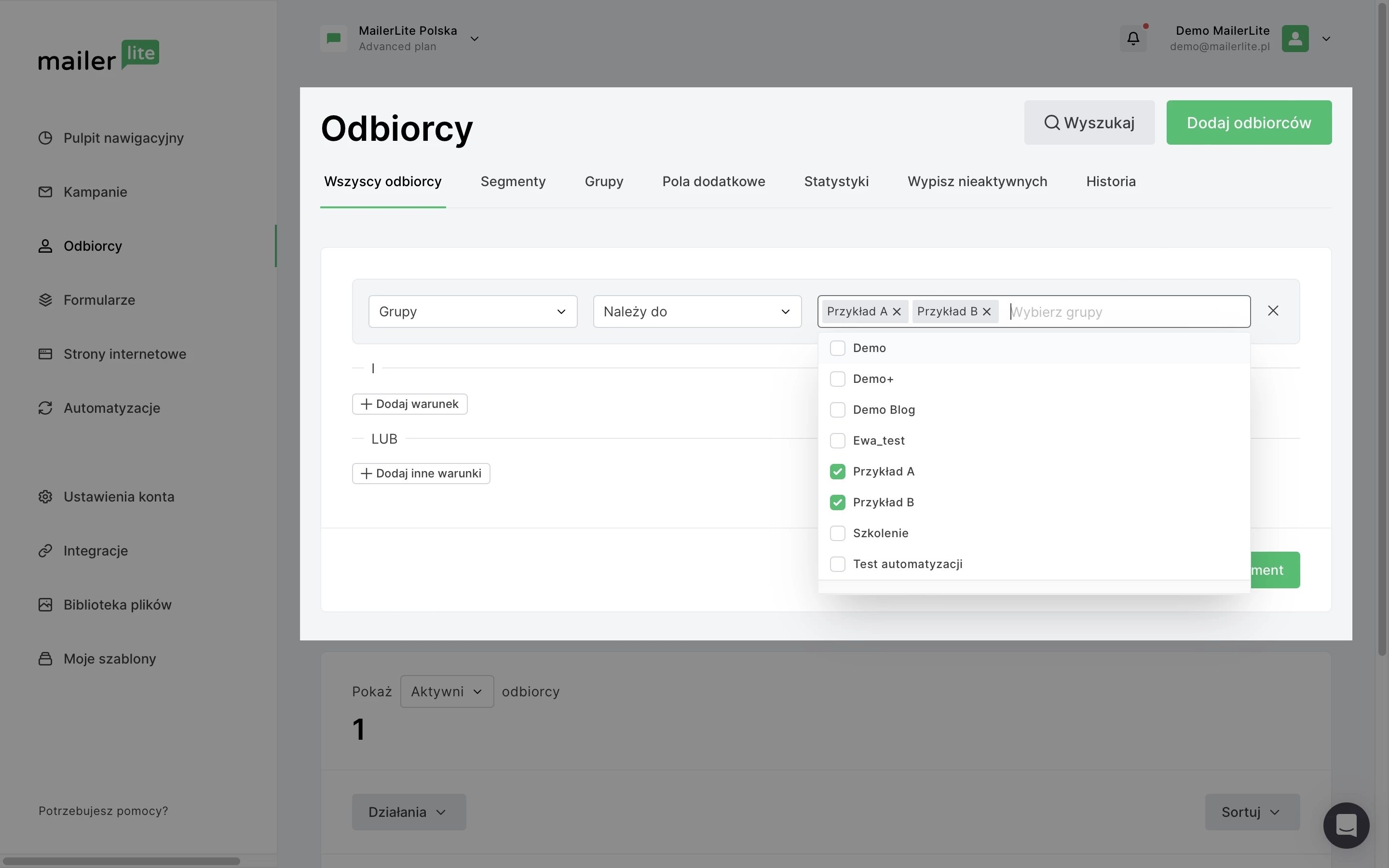1389x868 pixels.
Task: Switch to the Segmenty tab
Action: point(513,181)
